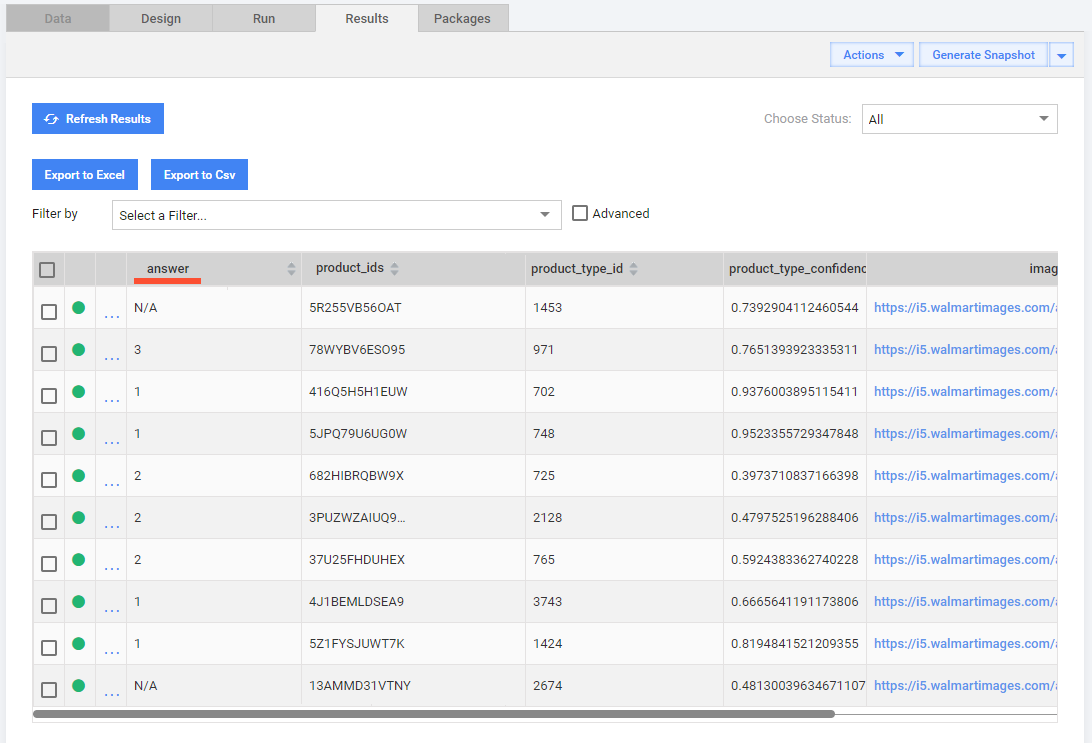Tick the select-all header checkbox
The image size is (1092, 743).
pyautogui.click(x=47, y=269)
